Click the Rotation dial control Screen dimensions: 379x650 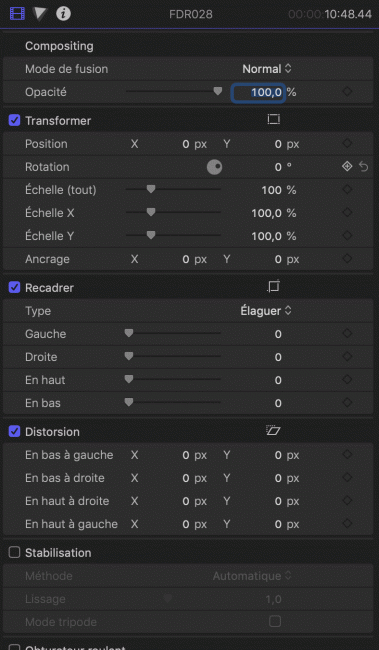click(214, 167)
